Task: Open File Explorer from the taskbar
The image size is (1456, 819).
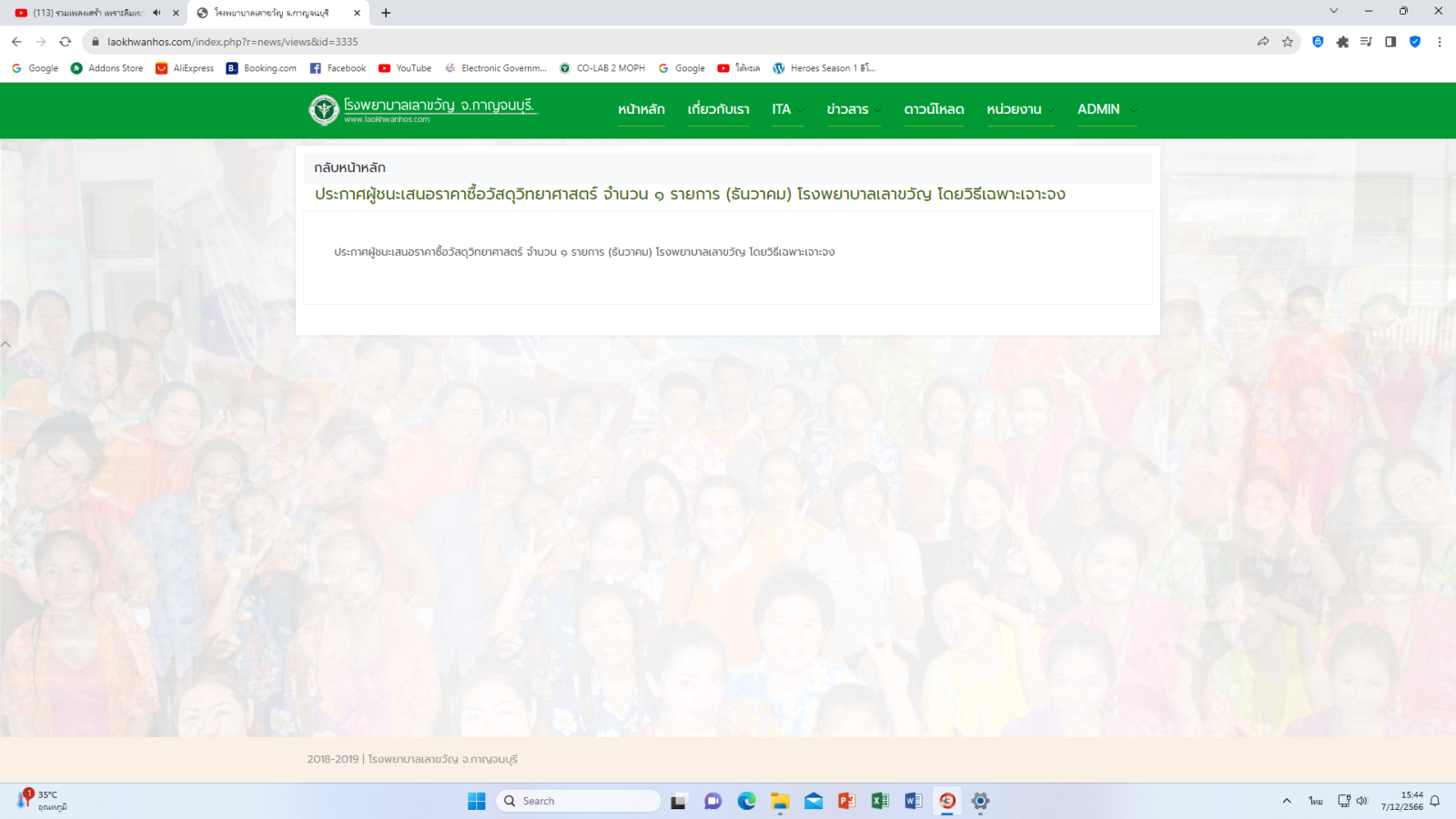Action: 780,801
